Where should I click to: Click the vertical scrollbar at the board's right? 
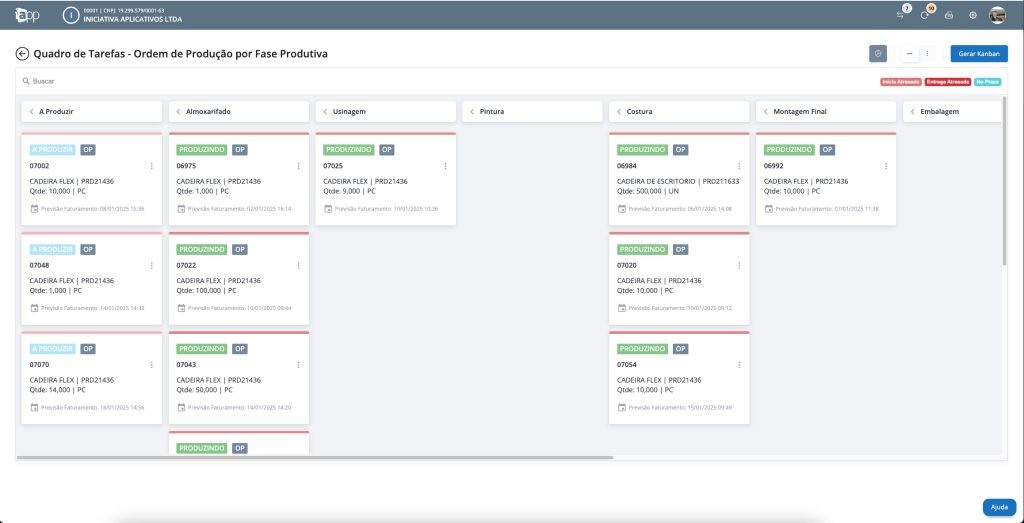point(1004,181)
